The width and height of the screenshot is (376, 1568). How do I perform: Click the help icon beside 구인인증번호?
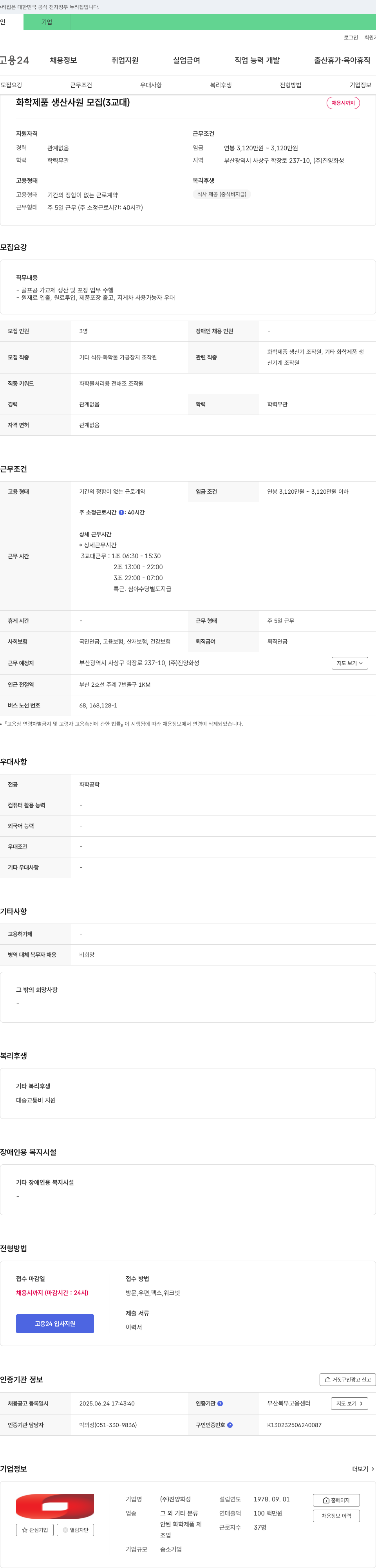click(x=230, y=1425)
